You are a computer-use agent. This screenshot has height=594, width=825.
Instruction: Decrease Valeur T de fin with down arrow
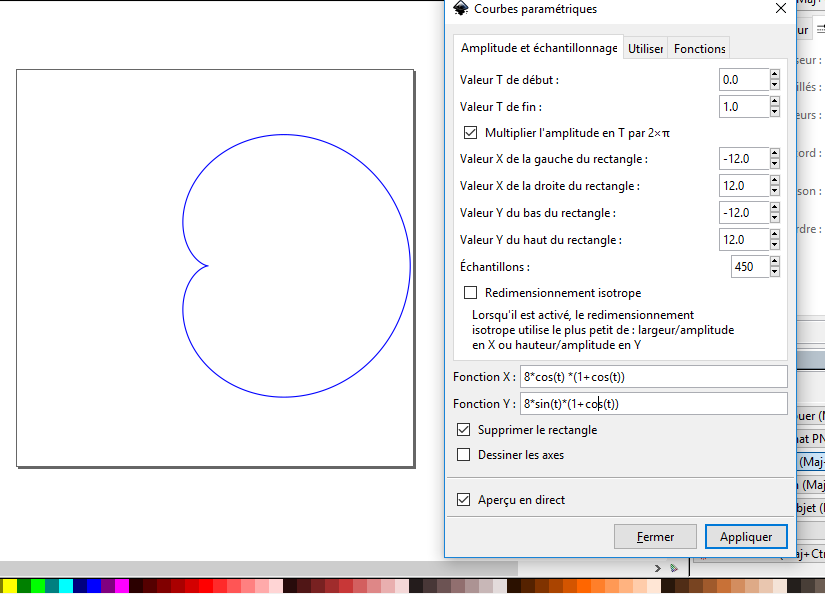coord(774,112)
